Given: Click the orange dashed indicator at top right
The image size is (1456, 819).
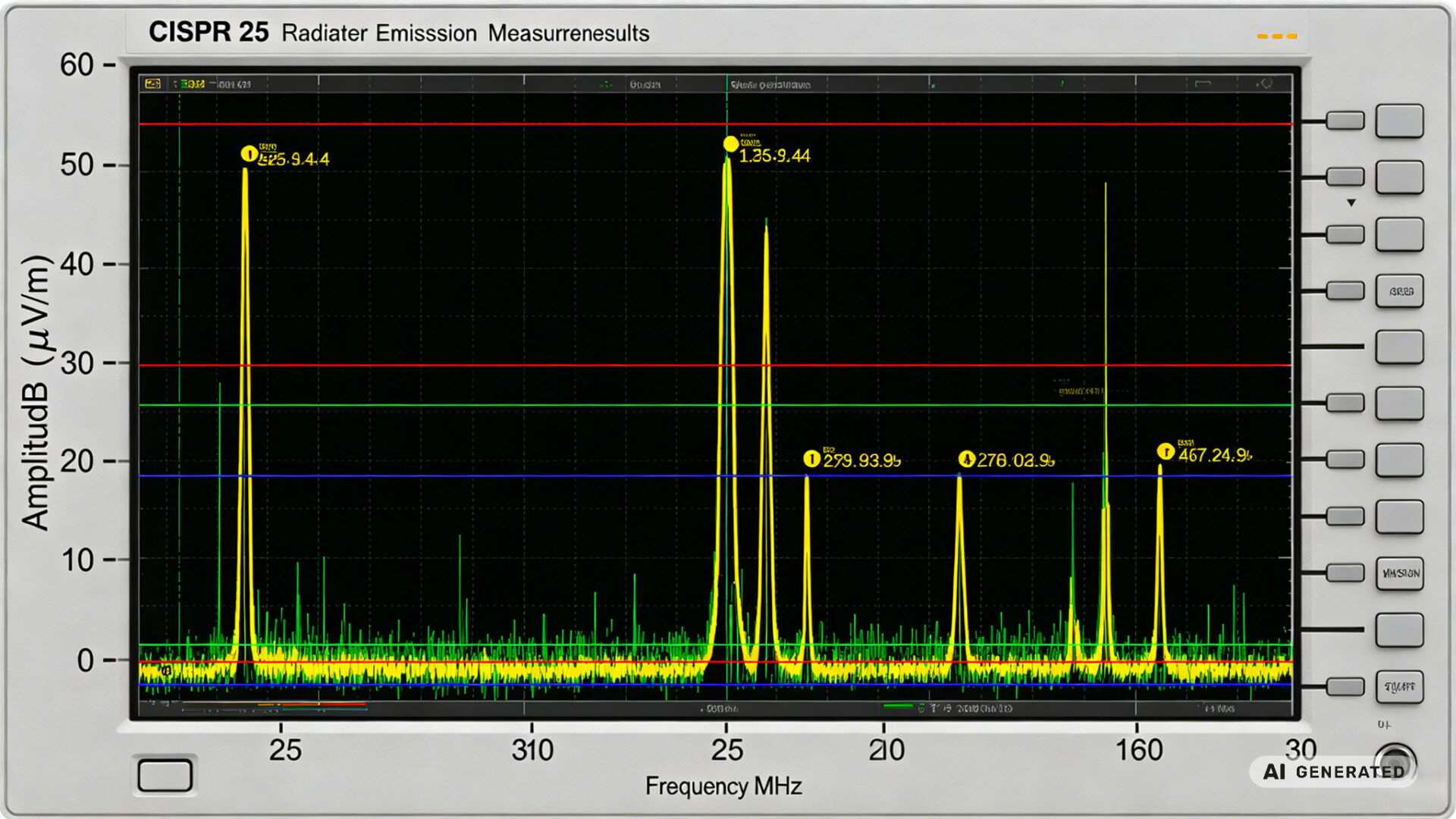Looking at the screenshot, I should [1277, 36].
